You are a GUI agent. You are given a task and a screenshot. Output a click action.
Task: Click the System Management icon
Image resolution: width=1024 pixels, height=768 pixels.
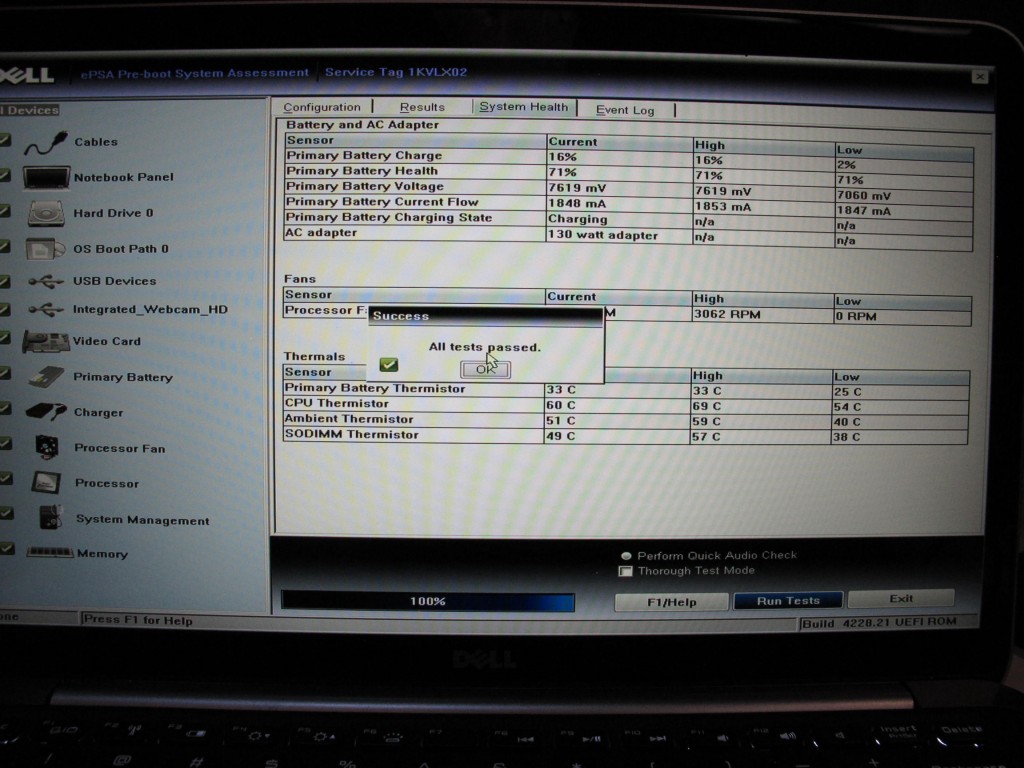pyautogui.click(x=50, y=518)
